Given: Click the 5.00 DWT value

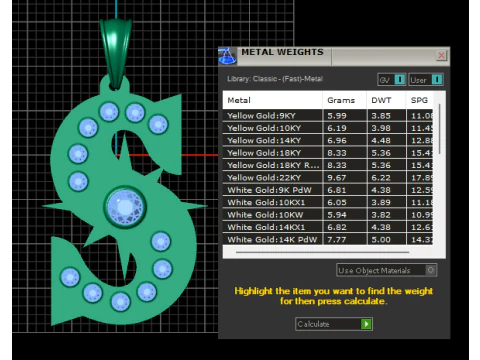Looking at the screenshot, I should click(x=381, y=239).
